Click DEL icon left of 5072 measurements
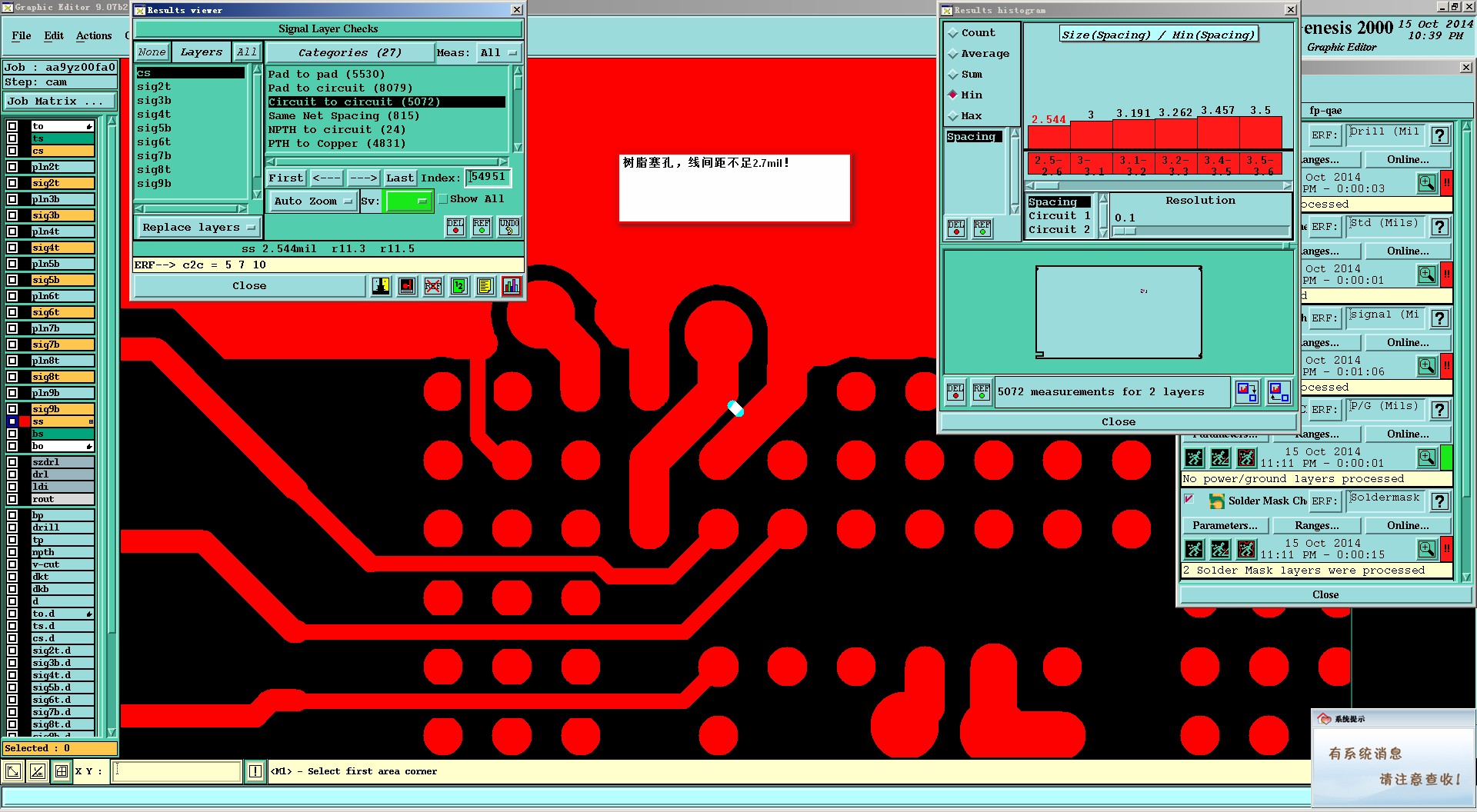This screenshot has width=1477, height=812. [955, 392]
